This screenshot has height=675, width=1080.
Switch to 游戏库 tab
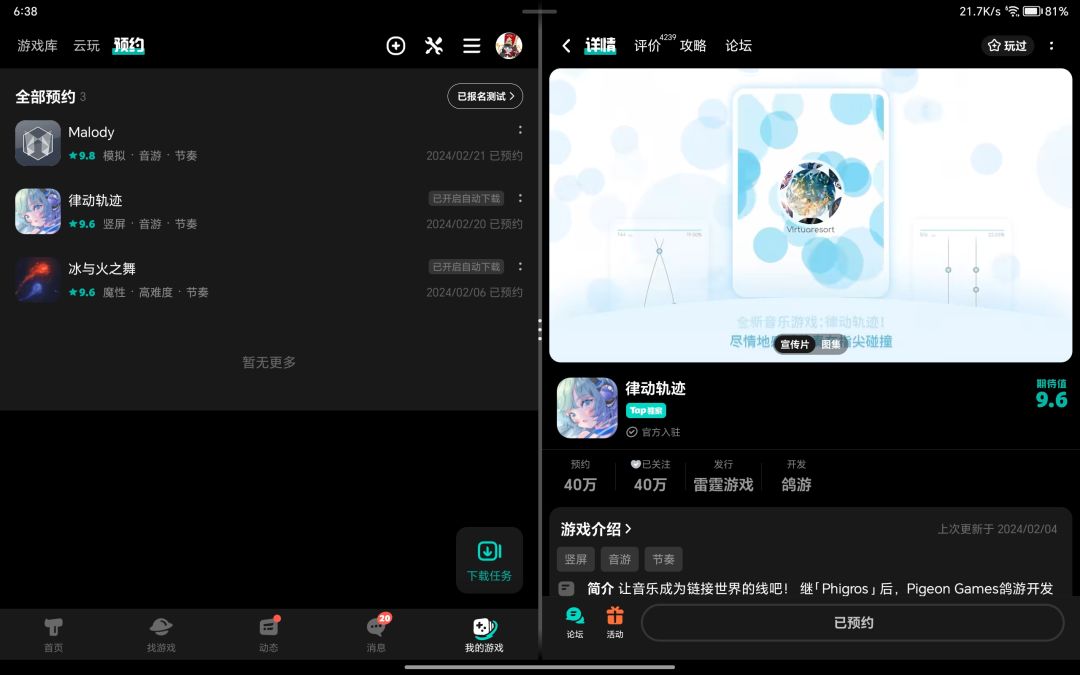[37, 46]
